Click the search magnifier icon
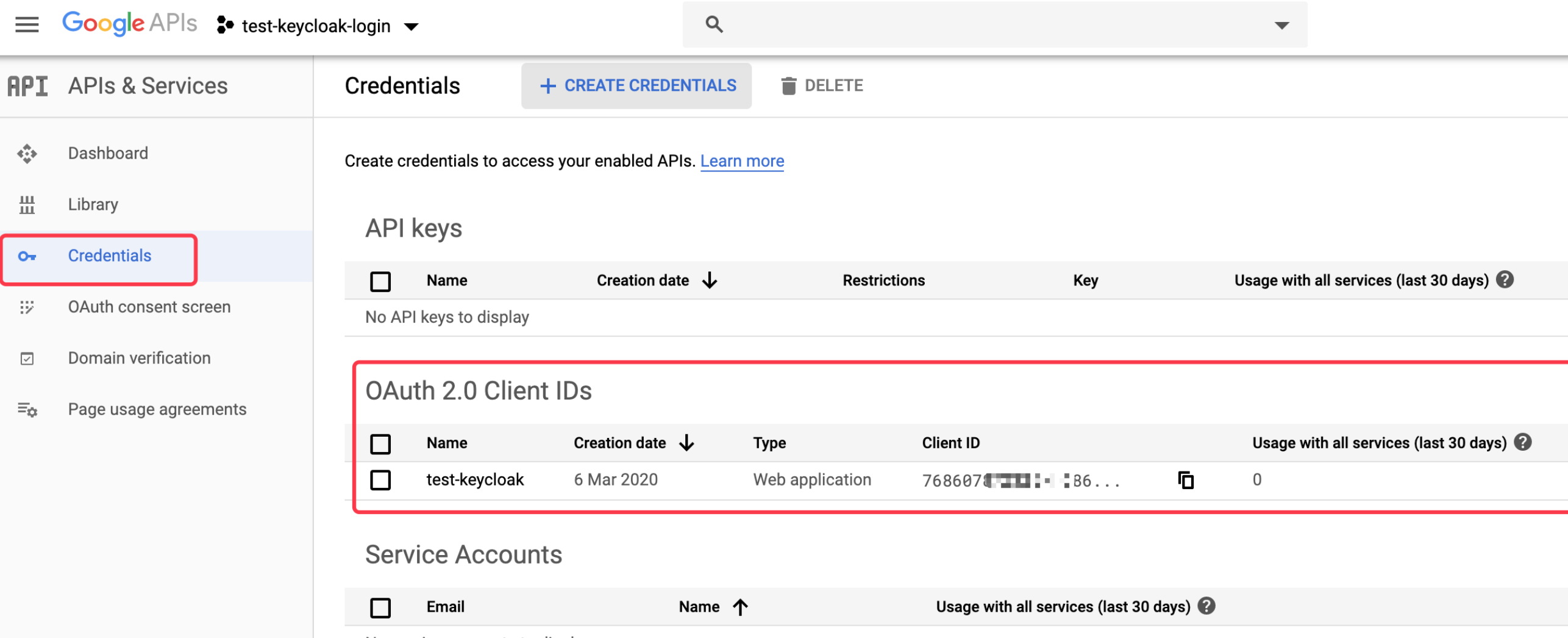Screen dimensions: 1568x638 point(713,24)
